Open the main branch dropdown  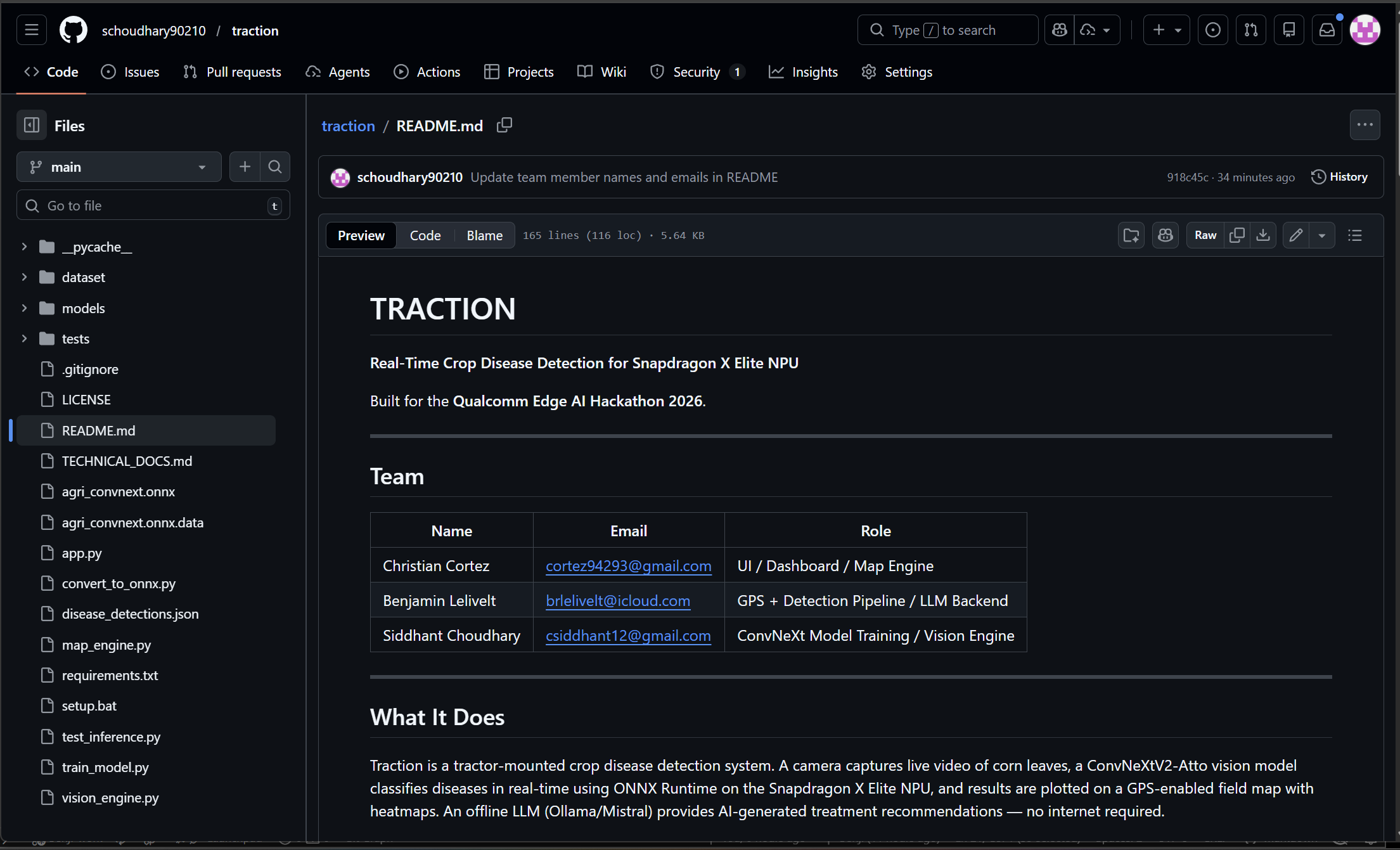pyautogui.click(x=119, y=167)
